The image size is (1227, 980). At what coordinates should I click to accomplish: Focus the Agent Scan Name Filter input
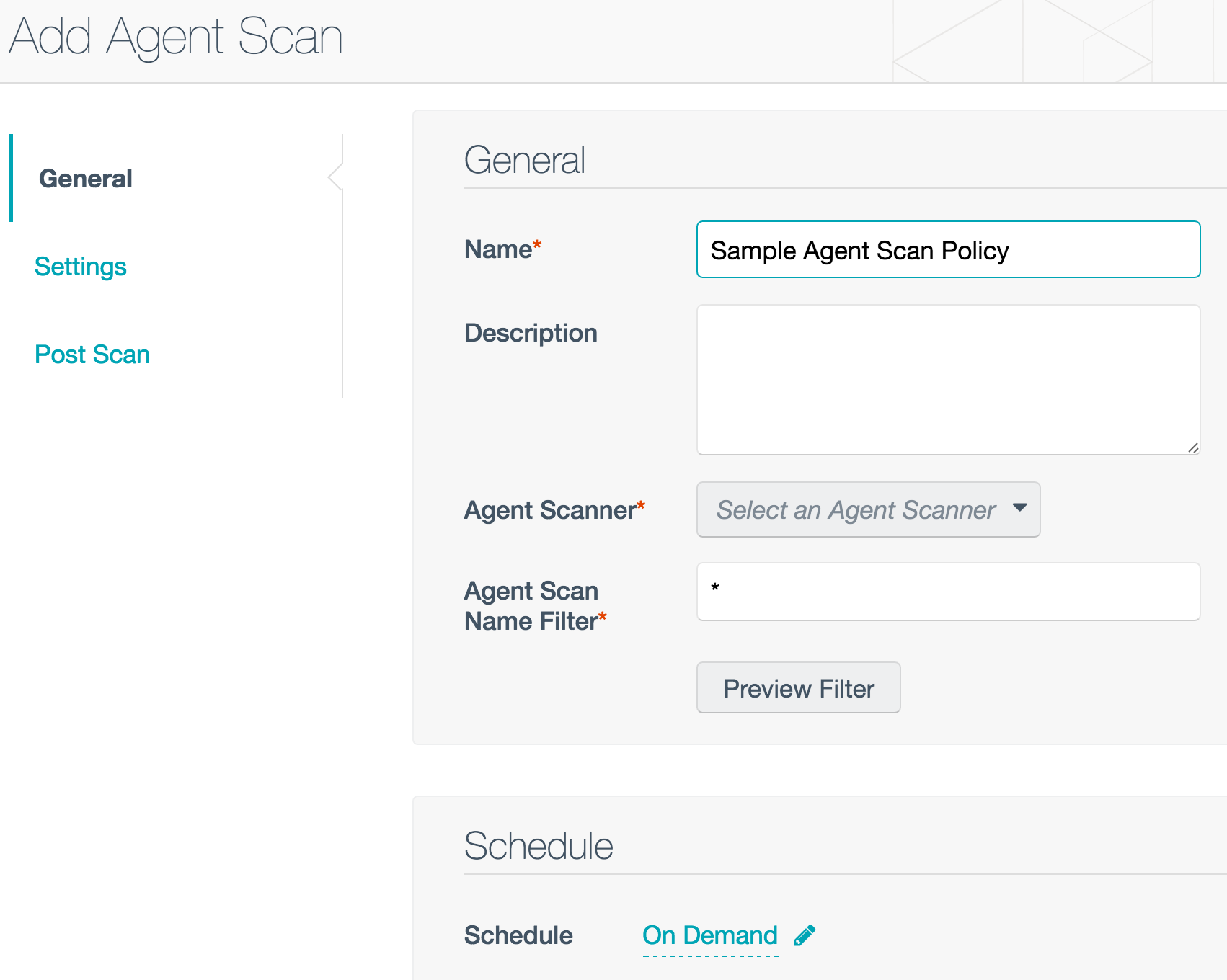(947, 592)
